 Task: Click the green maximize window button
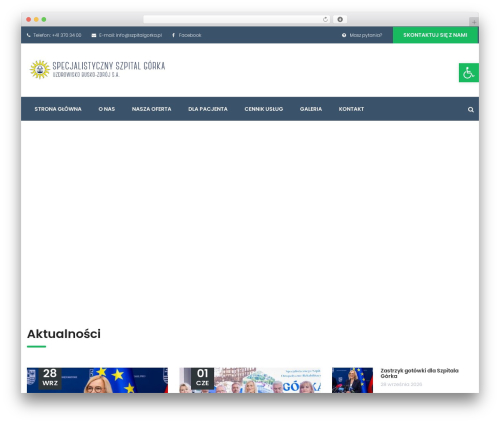pos(44,19)
